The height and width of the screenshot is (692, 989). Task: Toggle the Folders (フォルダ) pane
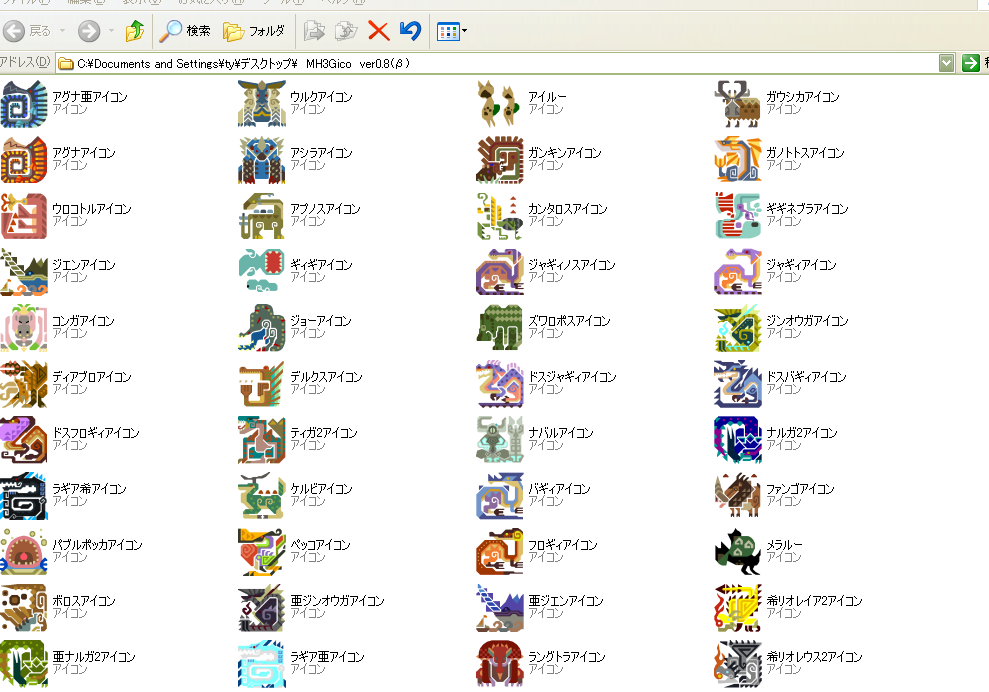click(x=254, y=30)
